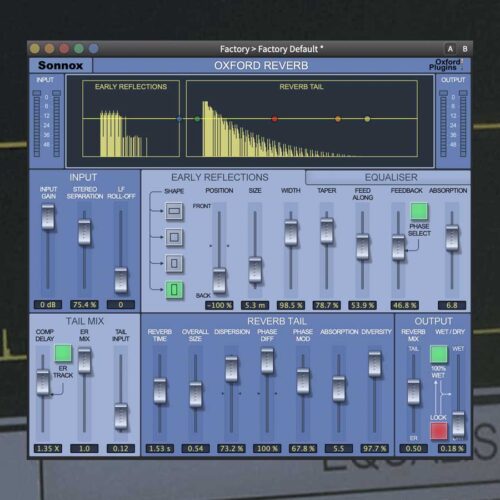The image size is (500, 500).
Task: Click the Wet/Dry slider handle
Action: tap(458, 425)
